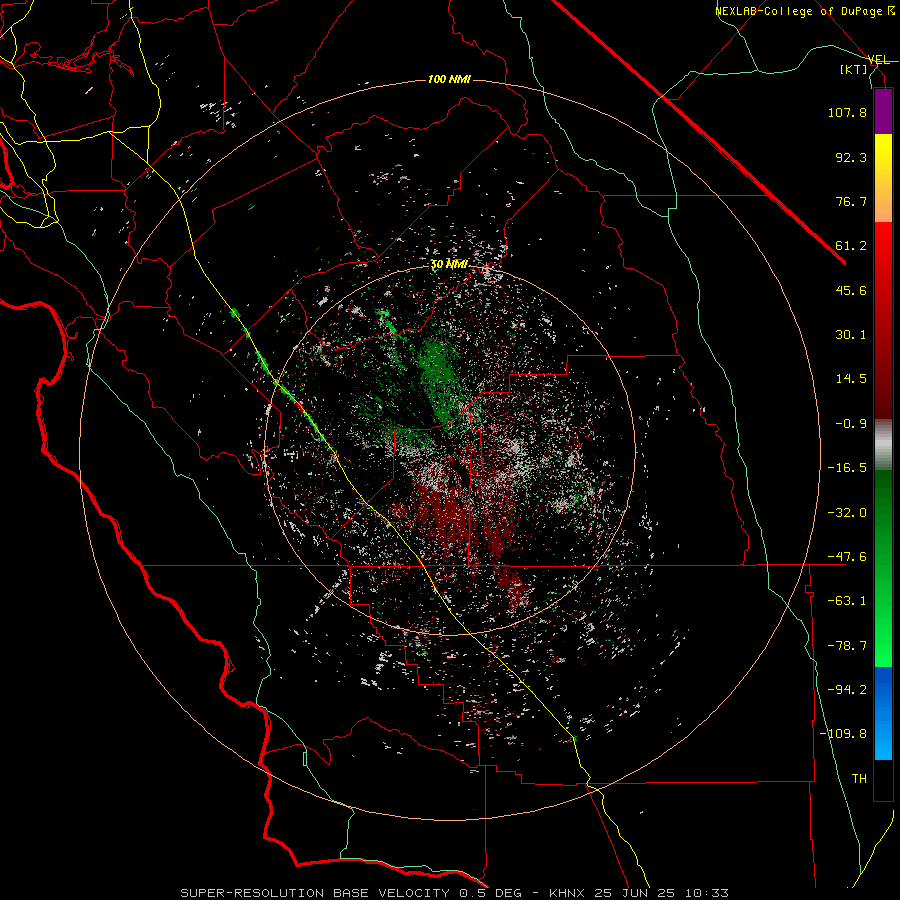Click the VEL legend title
The width and height of the screenshot is (900, 900).
[x=878, y=60]
